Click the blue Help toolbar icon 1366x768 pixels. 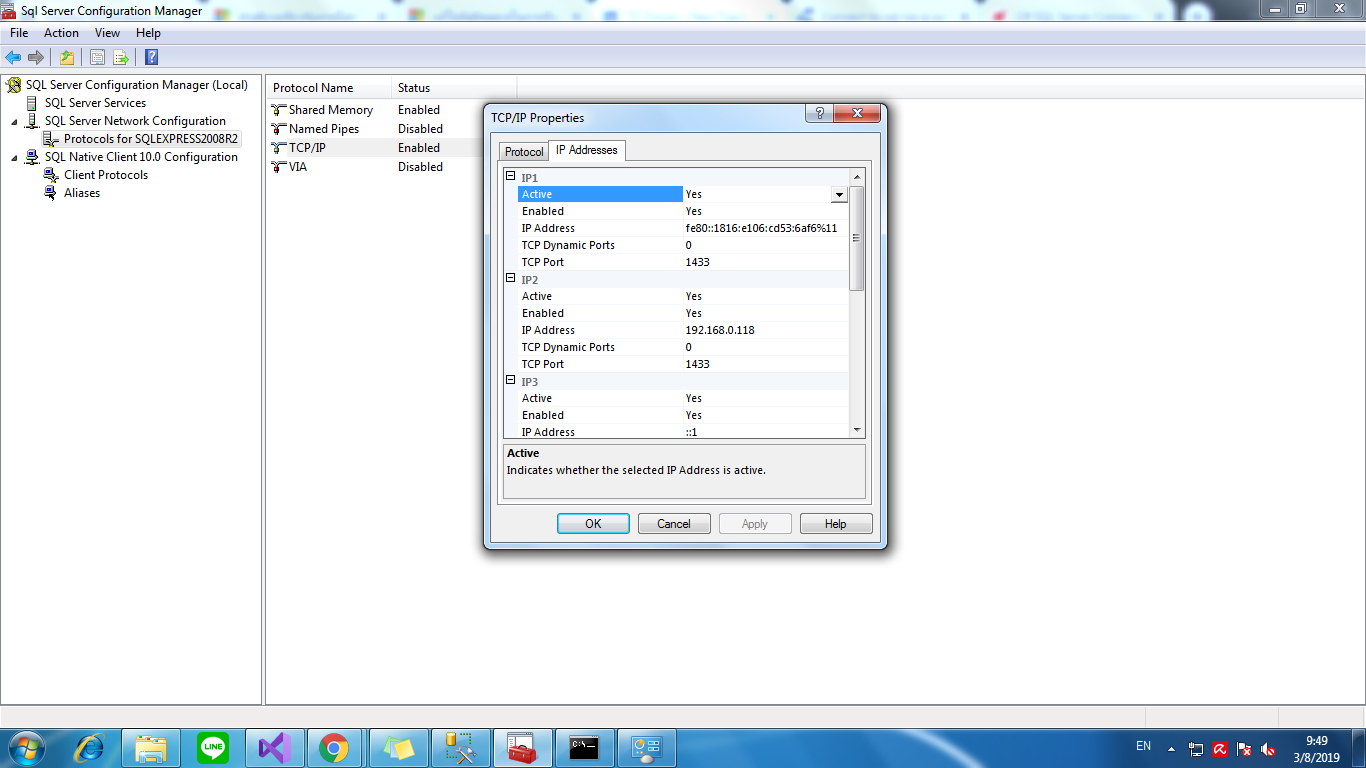click(x=152, y=57)
